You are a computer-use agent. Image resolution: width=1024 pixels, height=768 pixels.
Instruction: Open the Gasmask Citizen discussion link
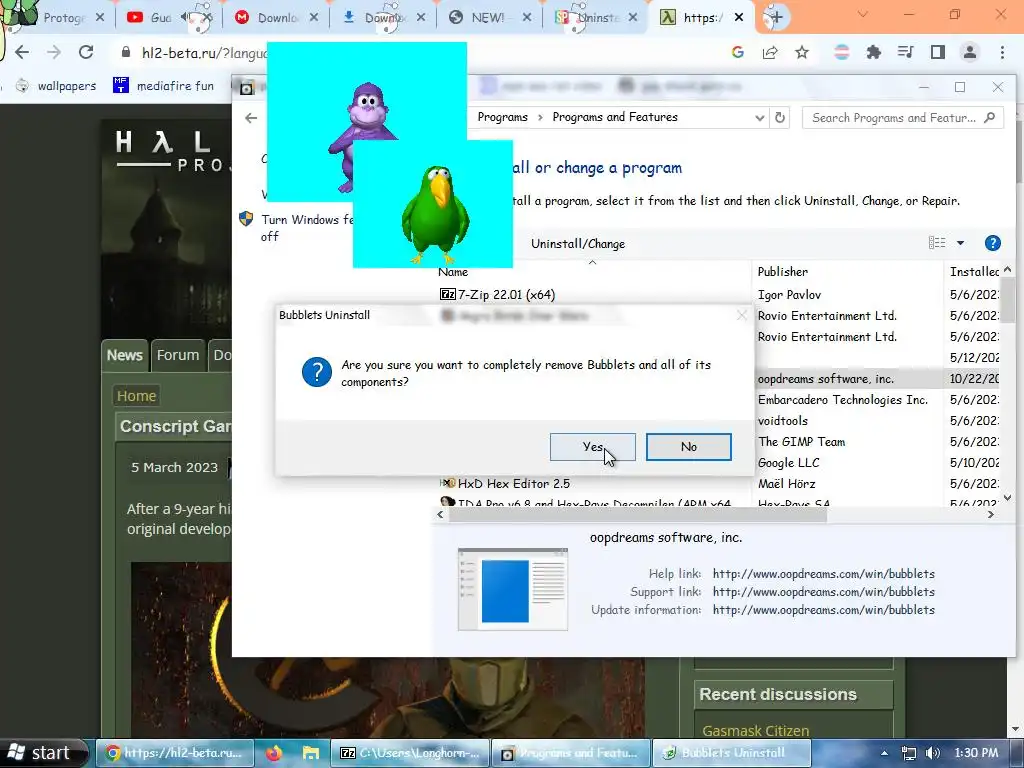click(755, 731)
